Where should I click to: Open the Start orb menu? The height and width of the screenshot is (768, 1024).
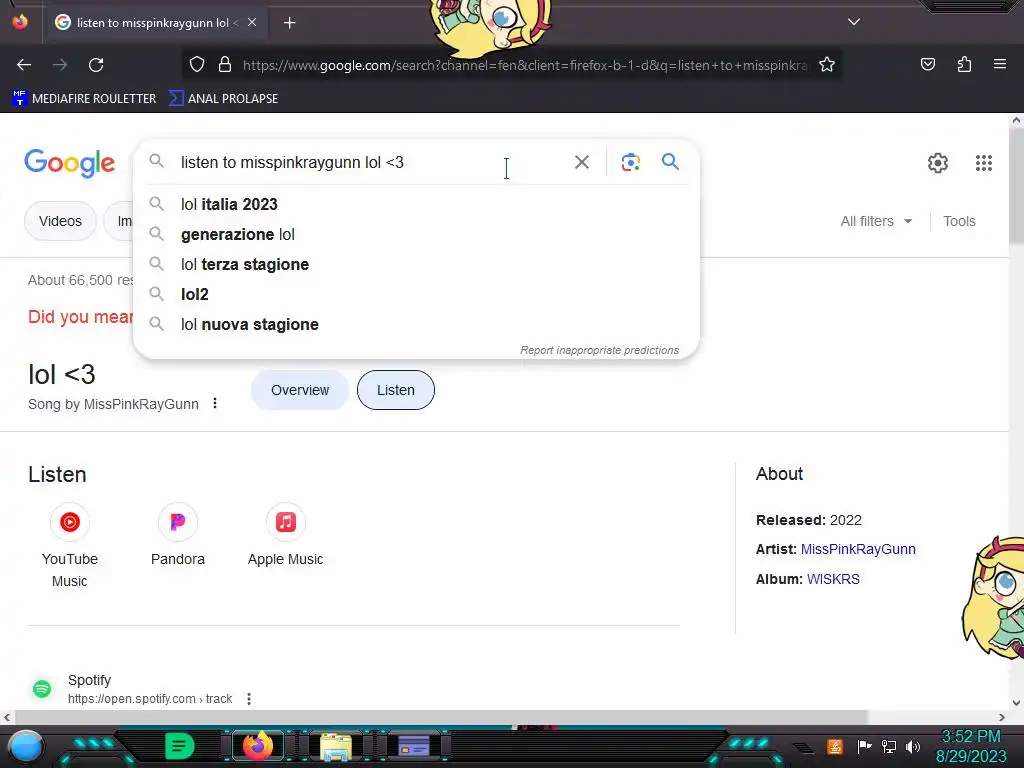click(x=26, y=747)
